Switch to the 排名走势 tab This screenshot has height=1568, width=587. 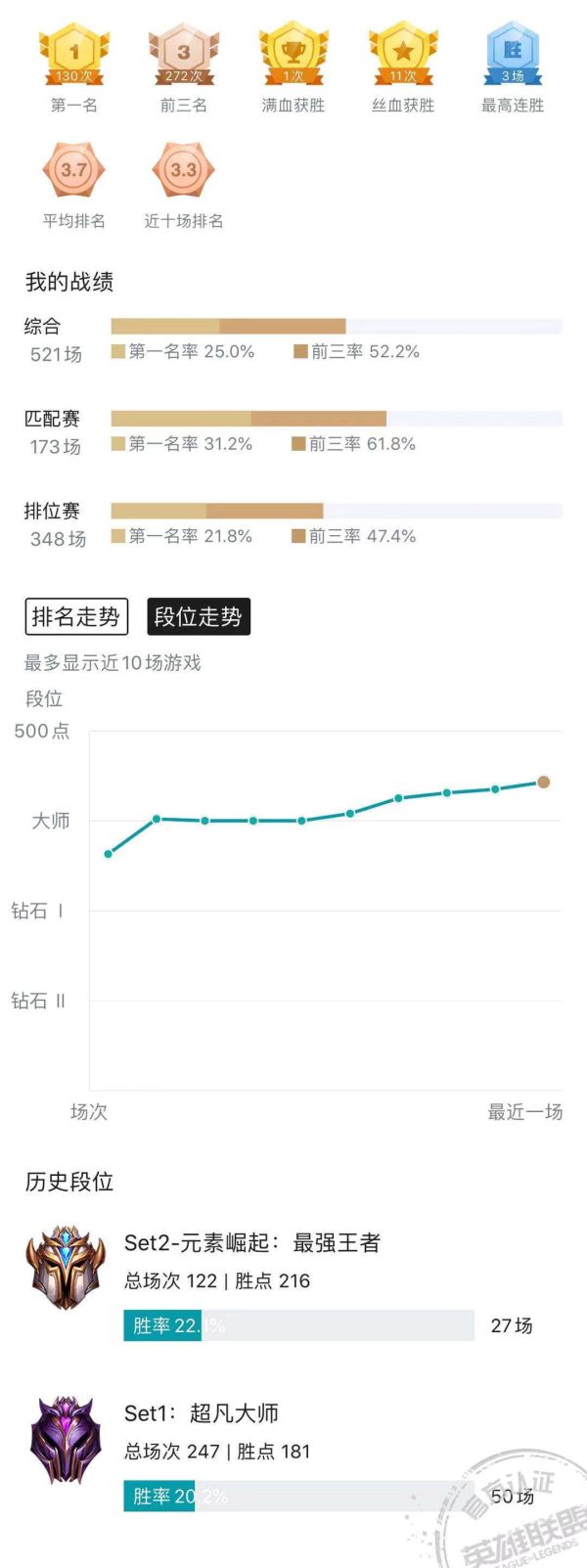pyautogui.click(x=76, y=617)
